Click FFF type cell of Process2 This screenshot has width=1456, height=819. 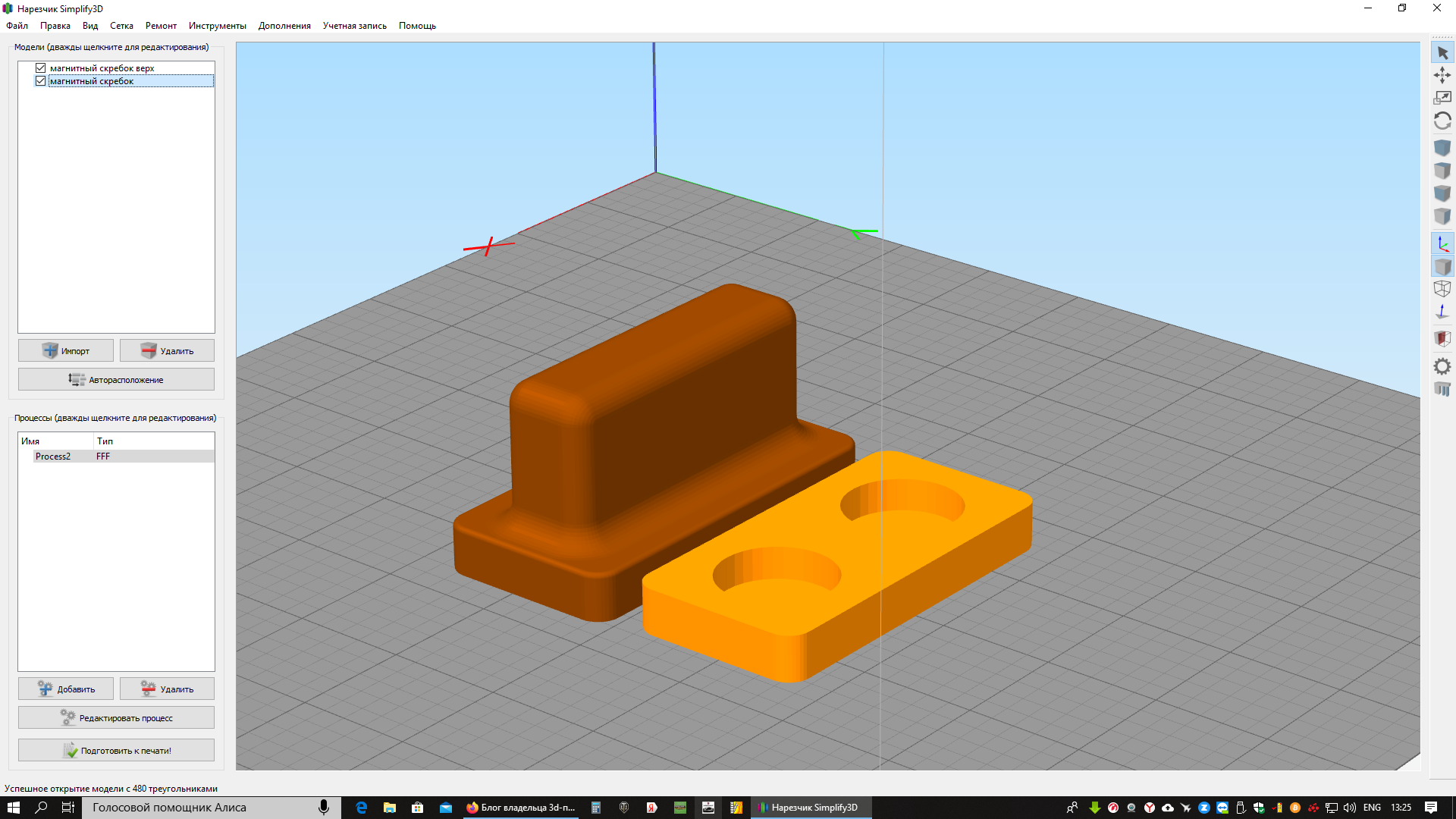coord(103,457)
